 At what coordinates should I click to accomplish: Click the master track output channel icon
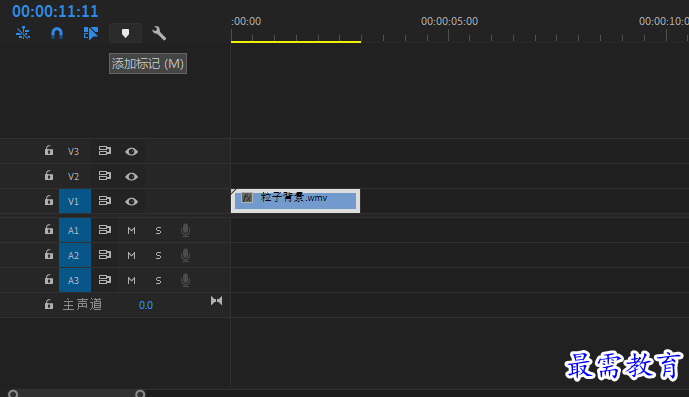pos(216,301)
